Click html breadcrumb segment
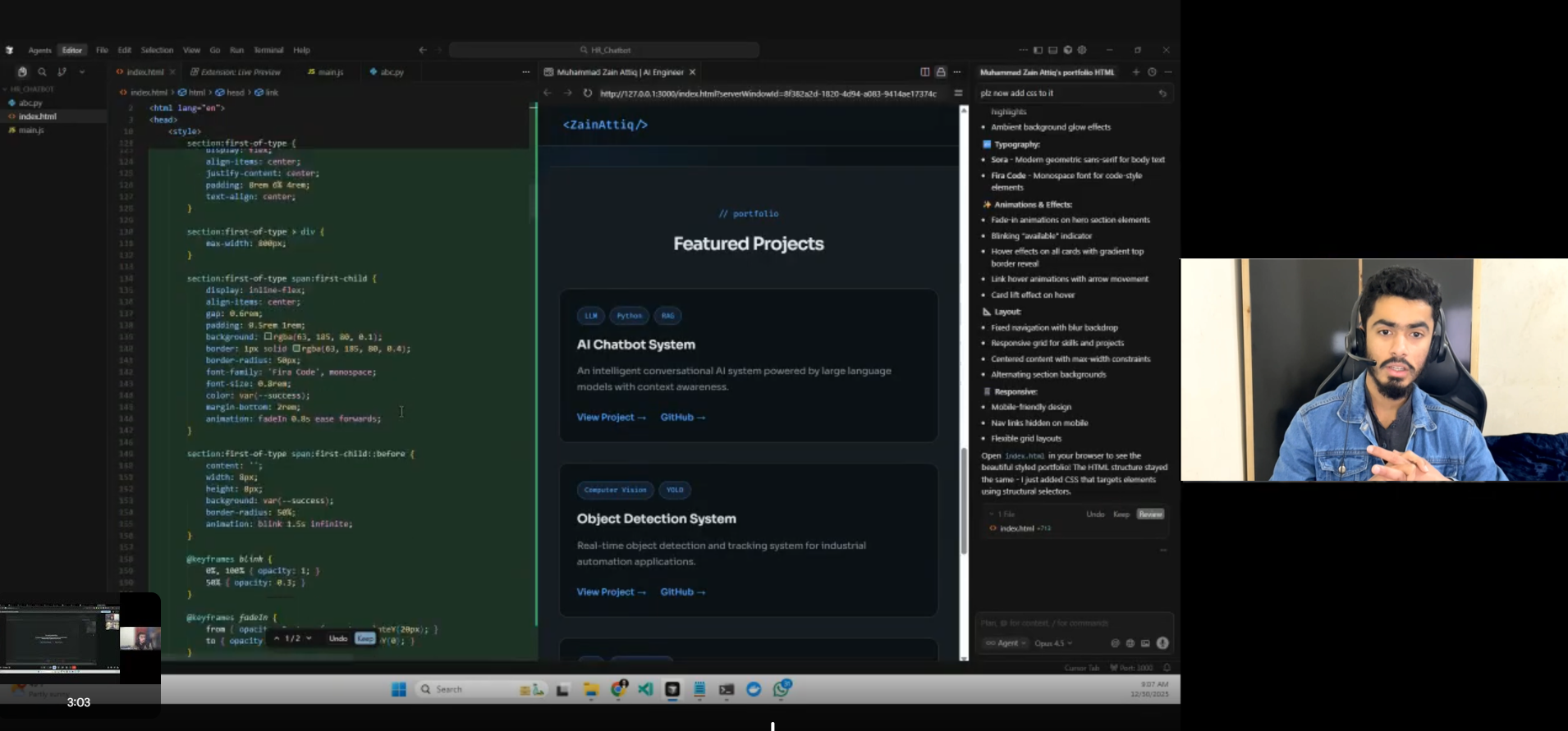Image resolution: width=1568 pixels, height=731 pixels. point(197,93)
